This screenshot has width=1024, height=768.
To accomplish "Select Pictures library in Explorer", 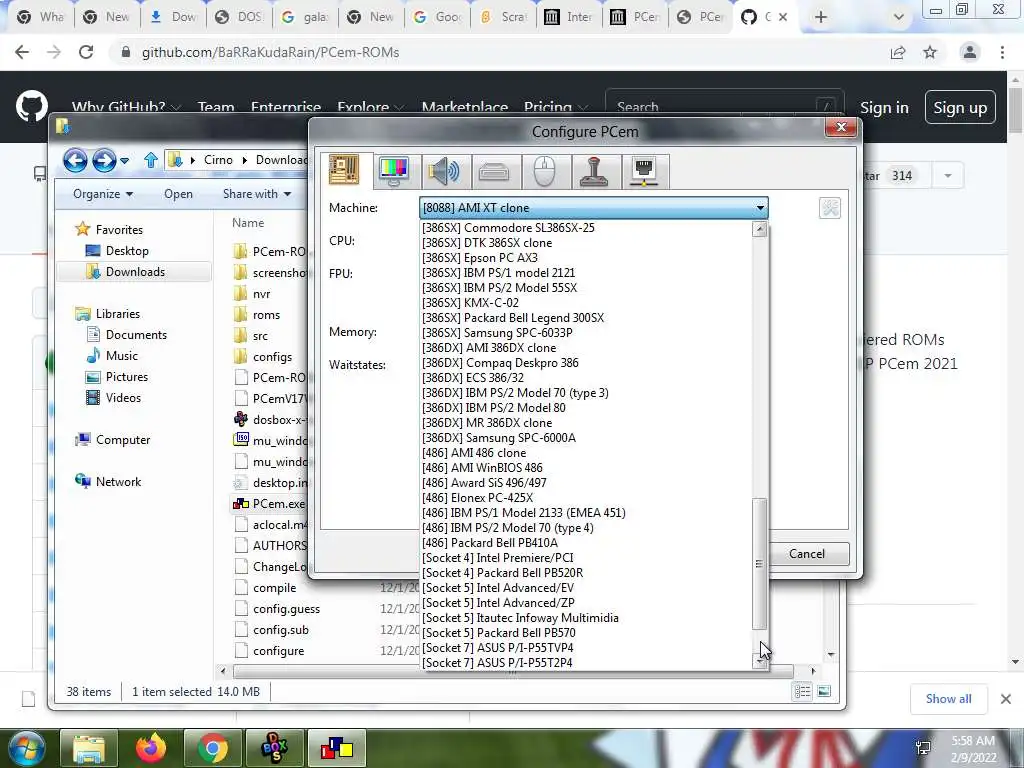I will point(127,377).
